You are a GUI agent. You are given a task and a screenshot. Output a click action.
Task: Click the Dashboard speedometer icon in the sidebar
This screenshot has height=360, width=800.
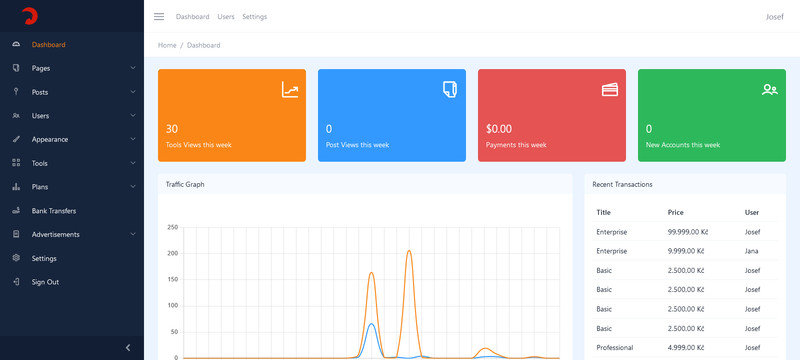(16, 44)
